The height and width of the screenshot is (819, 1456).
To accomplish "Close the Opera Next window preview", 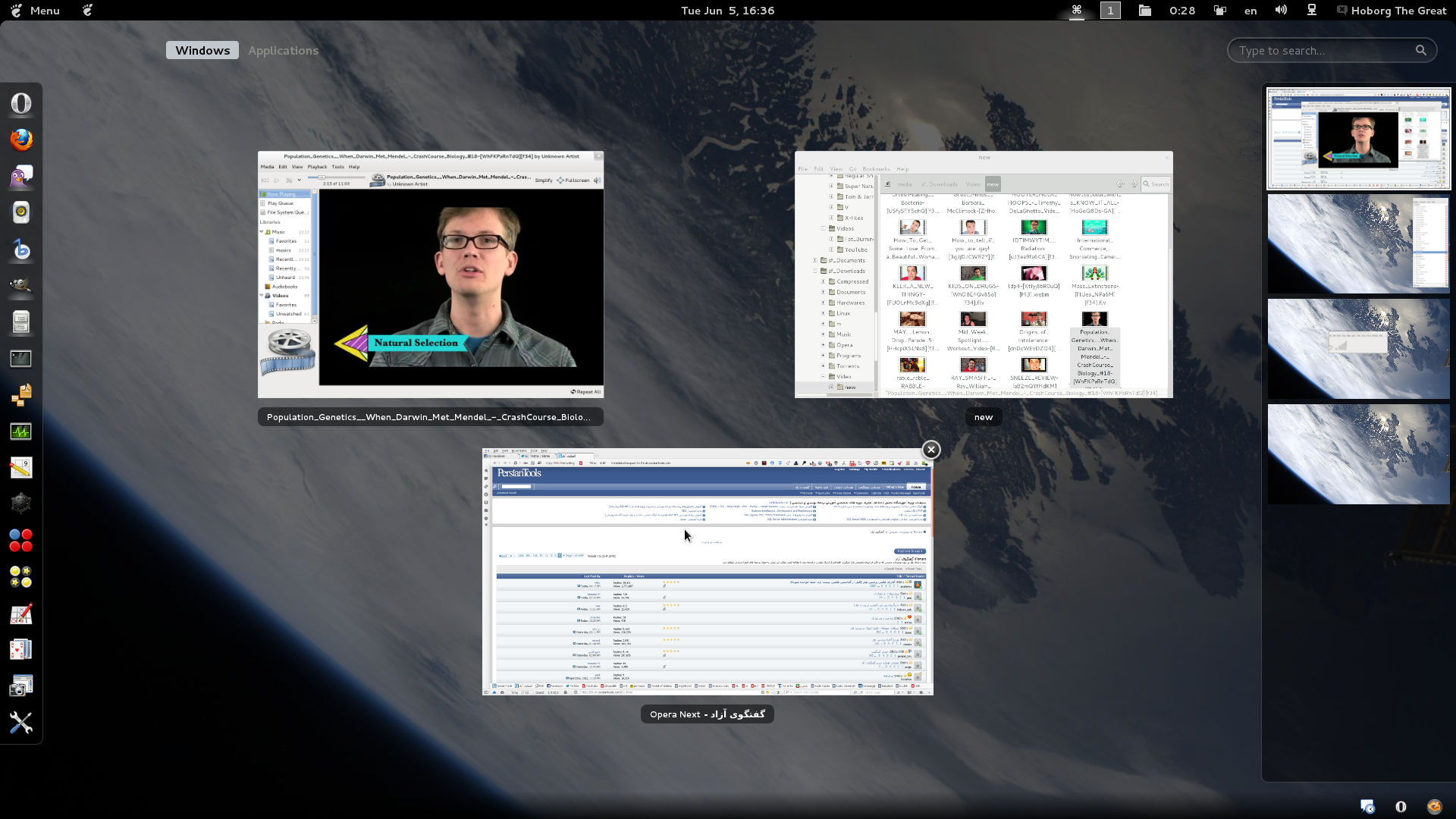I will coord(930,450).
